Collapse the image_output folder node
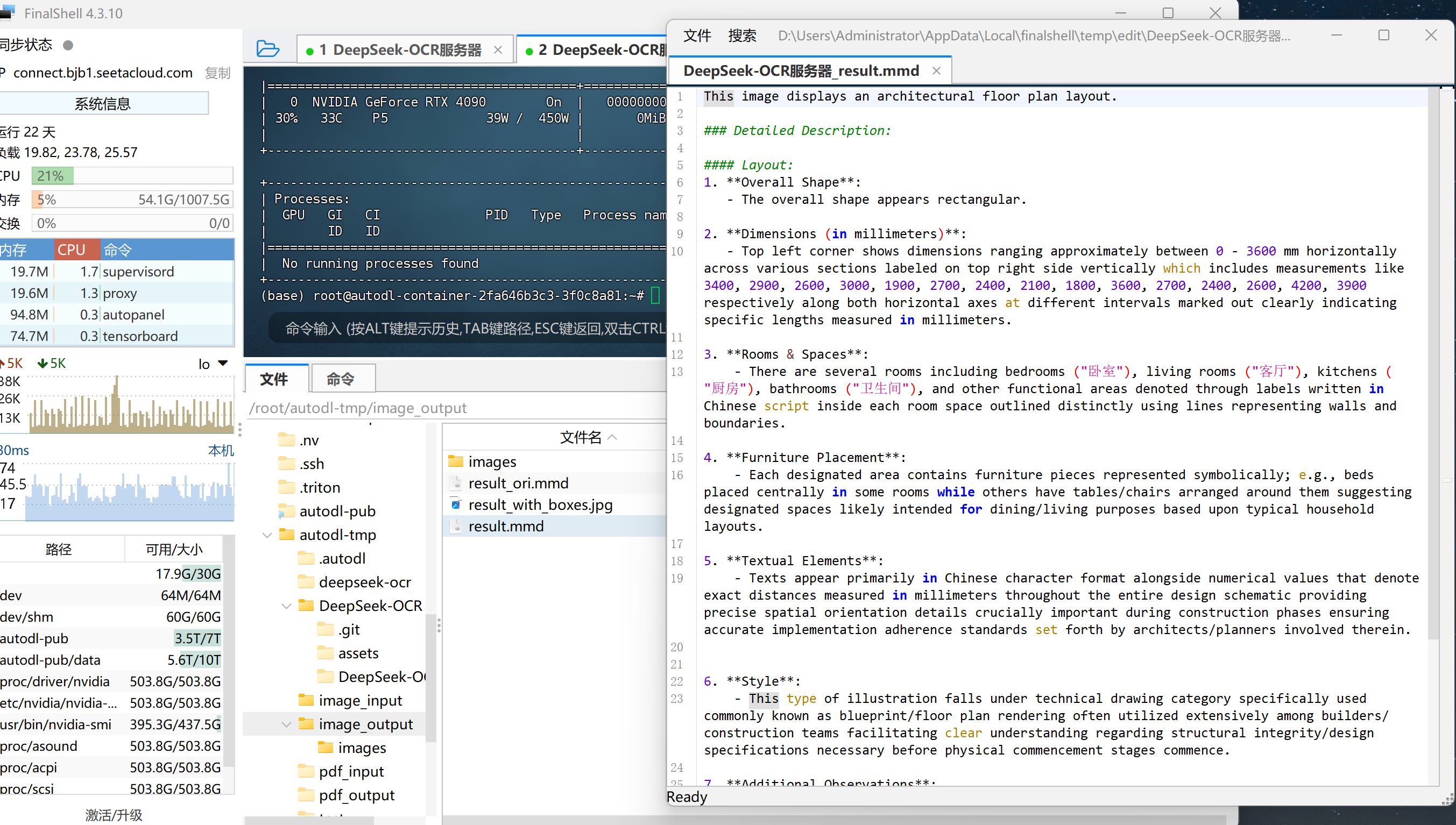The height and width of the screenshot is (825, 1456). 286,724
